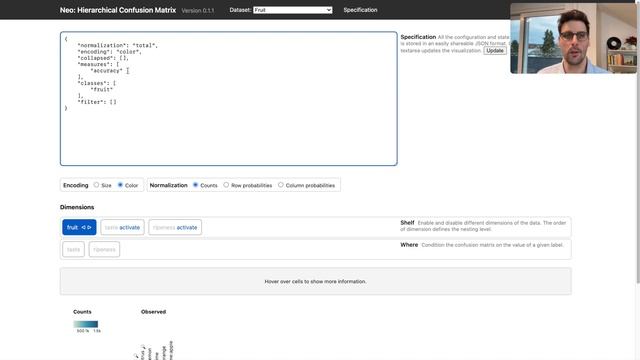Open the Specification menu item in header
The width and height of the screenshot is (640, 360).
coord(360,10)
